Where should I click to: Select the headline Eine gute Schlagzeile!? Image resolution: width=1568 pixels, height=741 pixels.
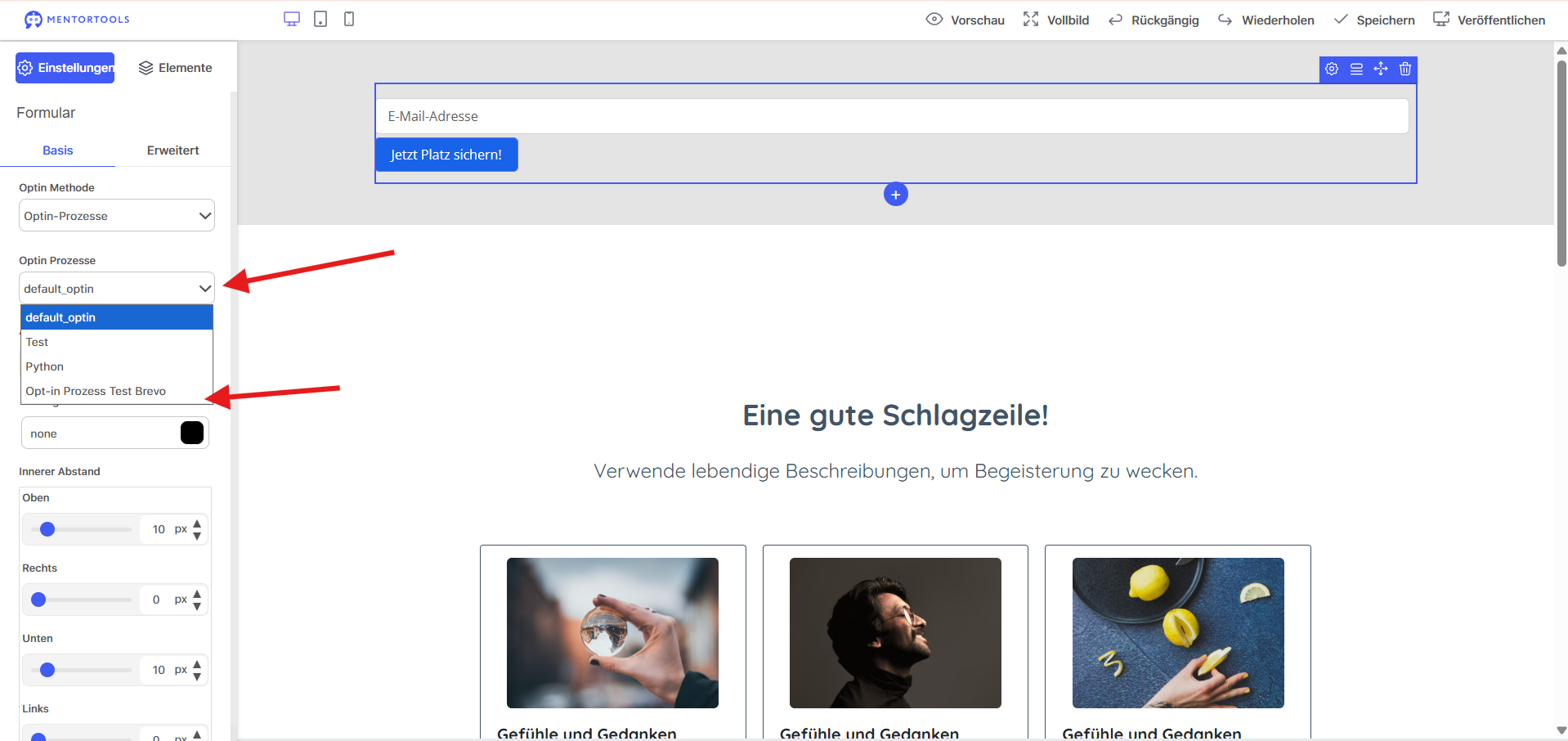(896, 415)
